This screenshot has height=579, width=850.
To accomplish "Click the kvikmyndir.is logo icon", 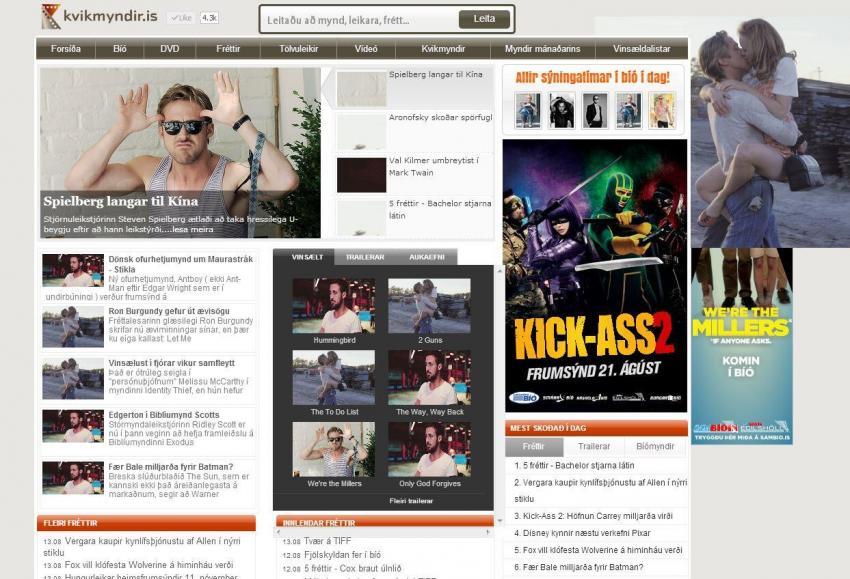I will [51, 16].
